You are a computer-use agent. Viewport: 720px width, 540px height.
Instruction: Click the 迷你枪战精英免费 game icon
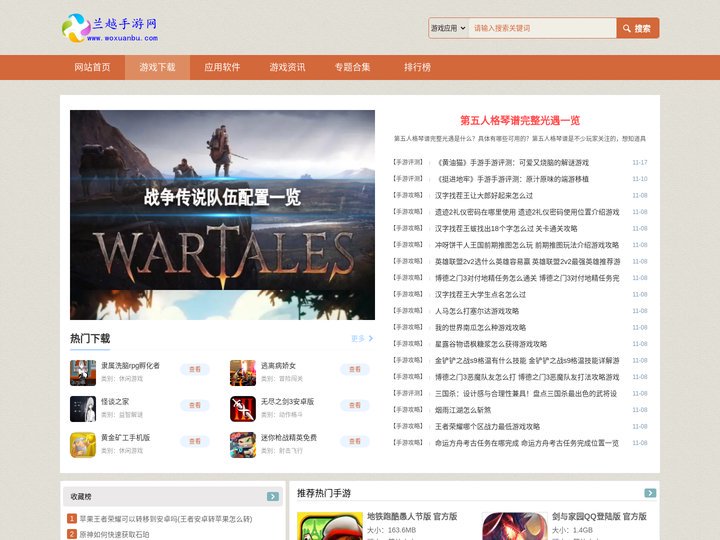pyautogui.click(x=243, y=444)
